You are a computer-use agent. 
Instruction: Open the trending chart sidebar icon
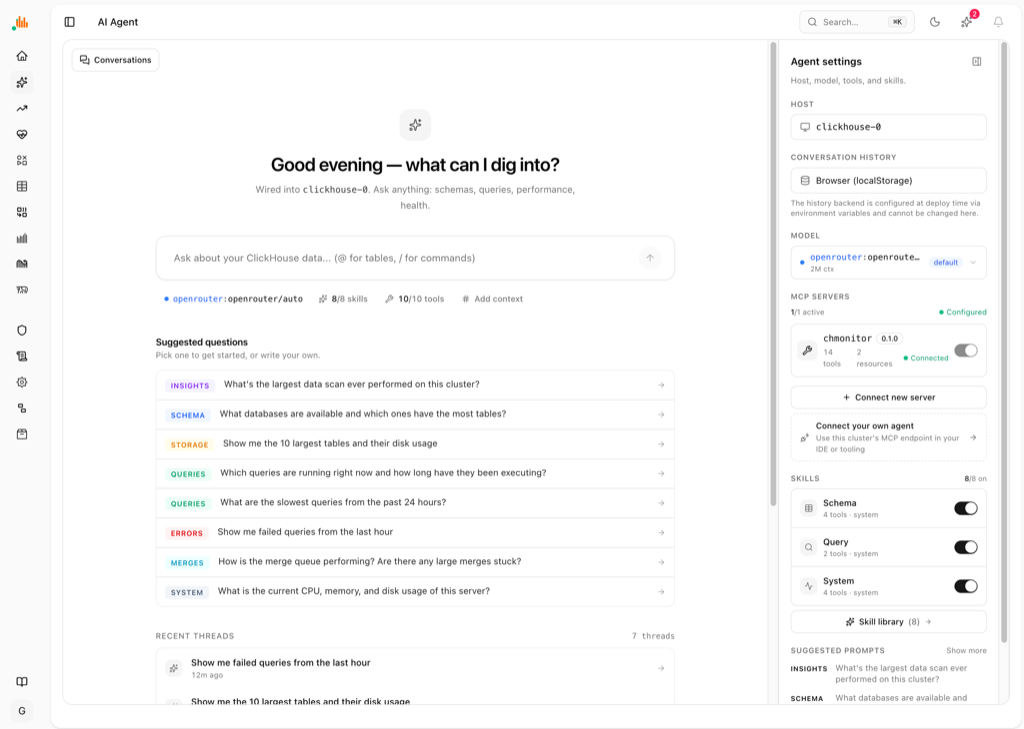pos(22,108)
